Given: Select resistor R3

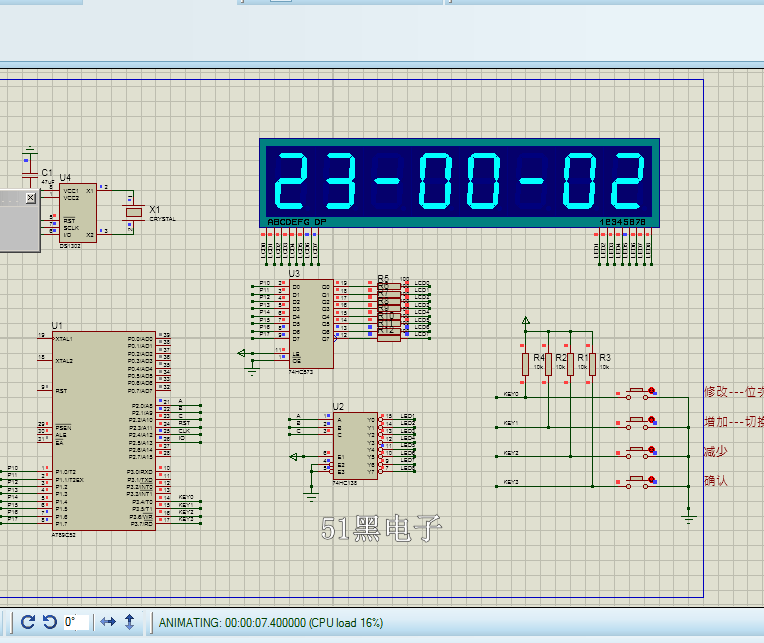Looking at the screenshot, I should [x=592, y=364].
